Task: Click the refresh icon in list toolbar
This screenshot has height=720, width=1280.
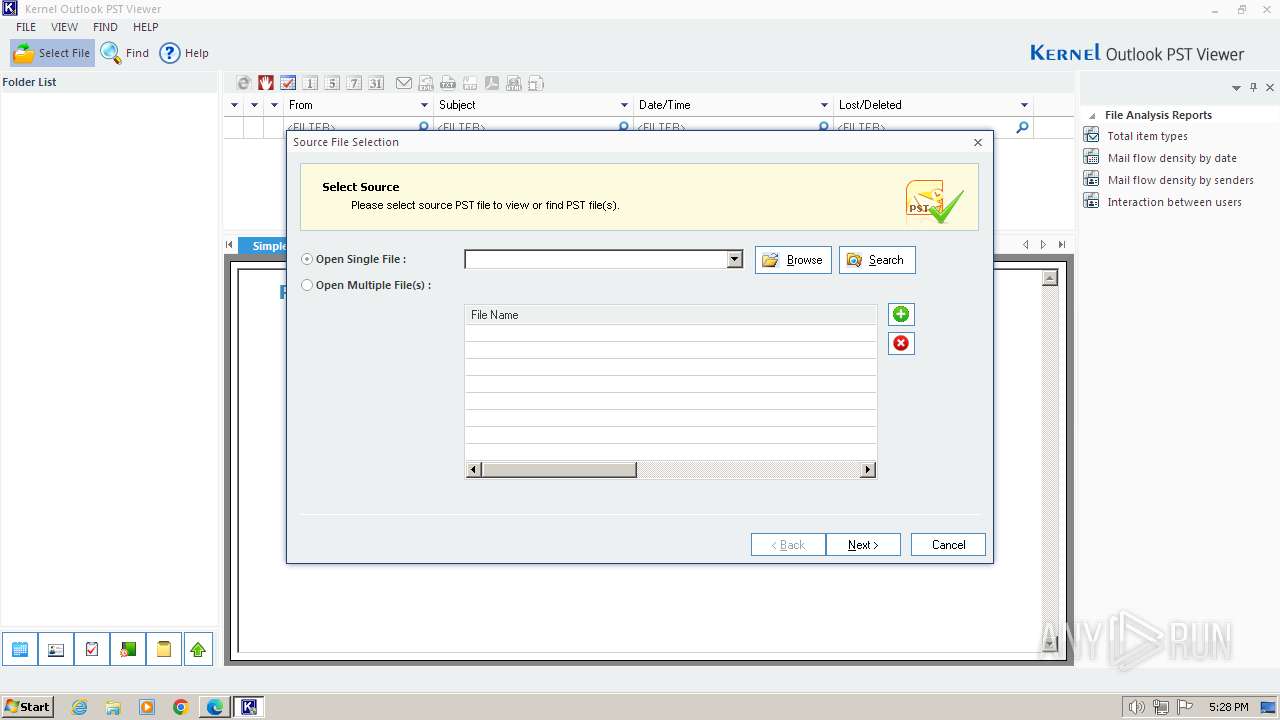Action: [243, 83]
